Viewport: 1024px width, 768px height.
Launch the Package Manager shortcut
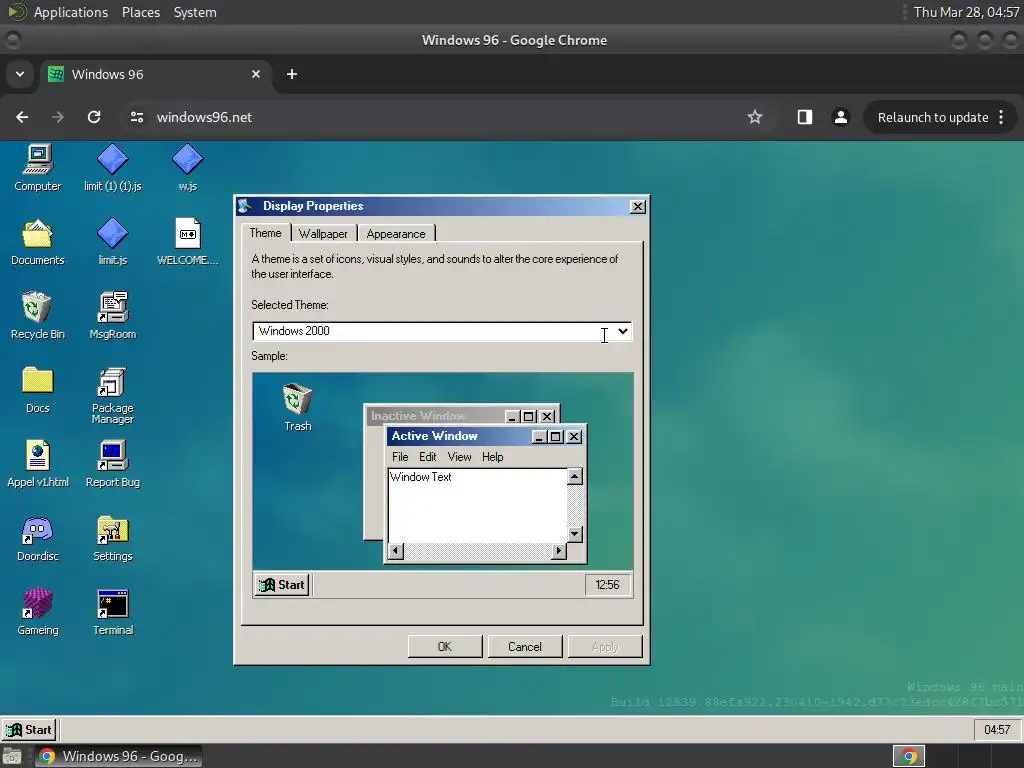pyautogui.click(x=112, y=395)
